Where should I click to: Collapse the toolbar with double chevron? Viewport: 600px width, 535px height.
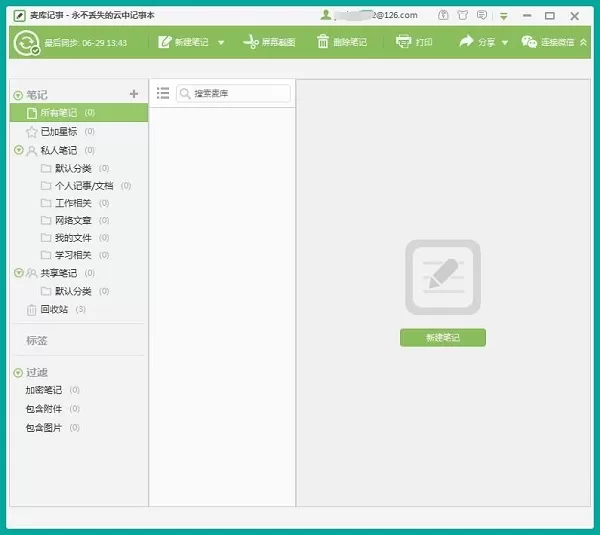pos(584,42)
